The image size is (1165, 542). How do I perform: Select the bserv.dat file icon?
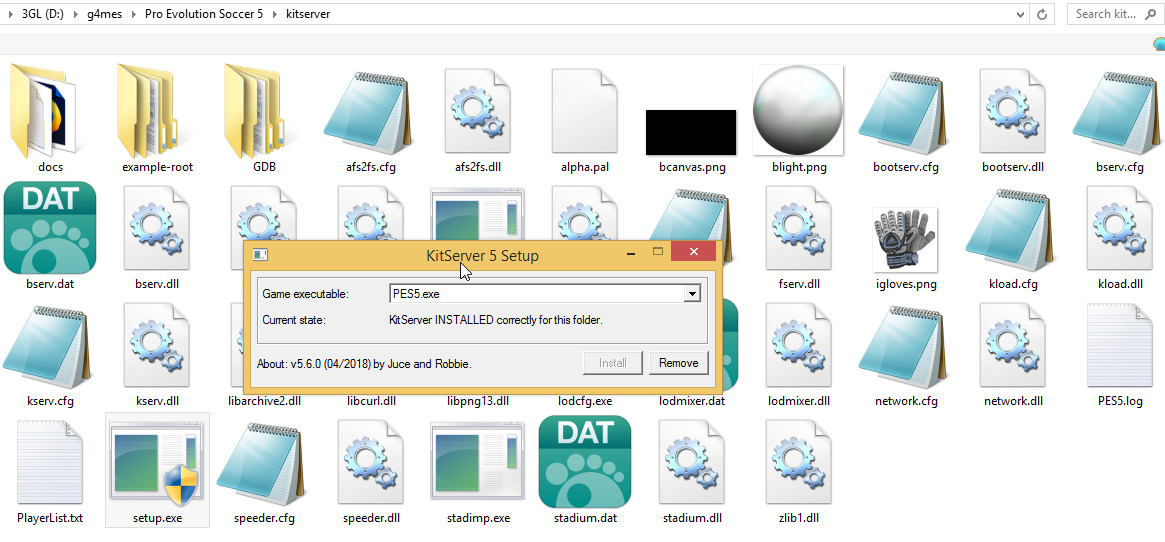tap(50, 228)
